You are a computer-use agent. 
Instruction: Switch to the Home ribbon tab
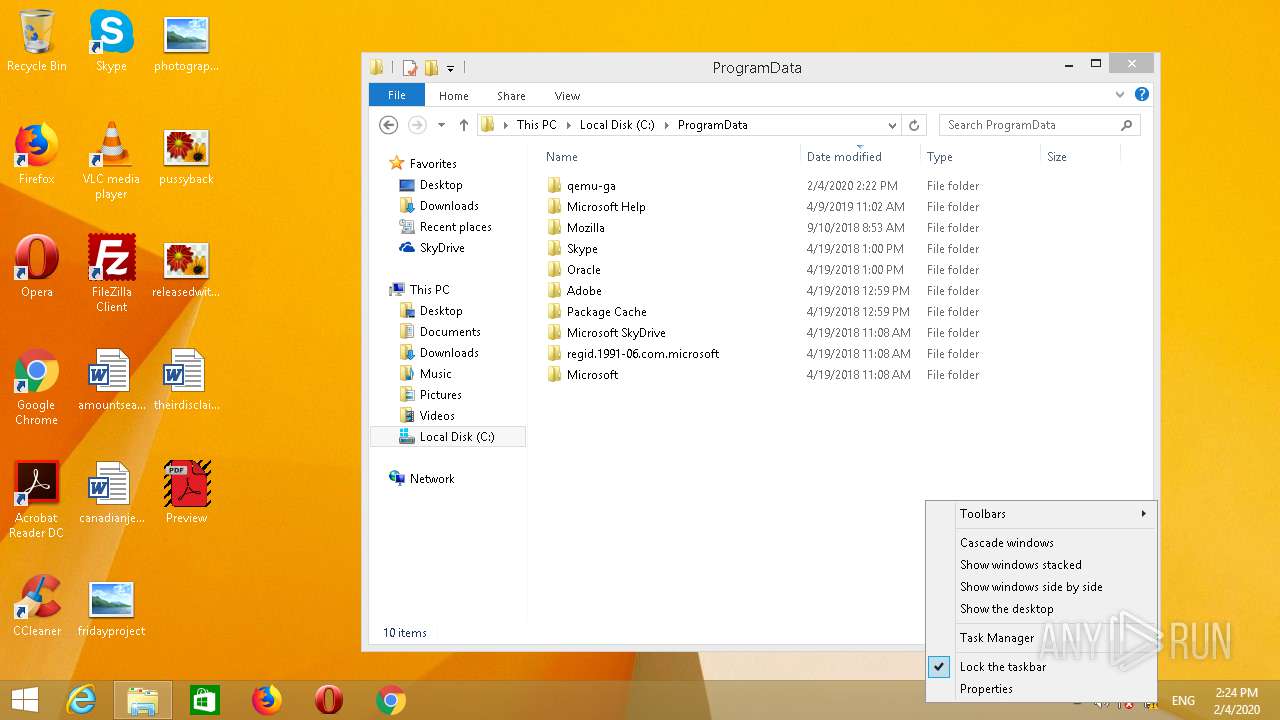point(453,96)
